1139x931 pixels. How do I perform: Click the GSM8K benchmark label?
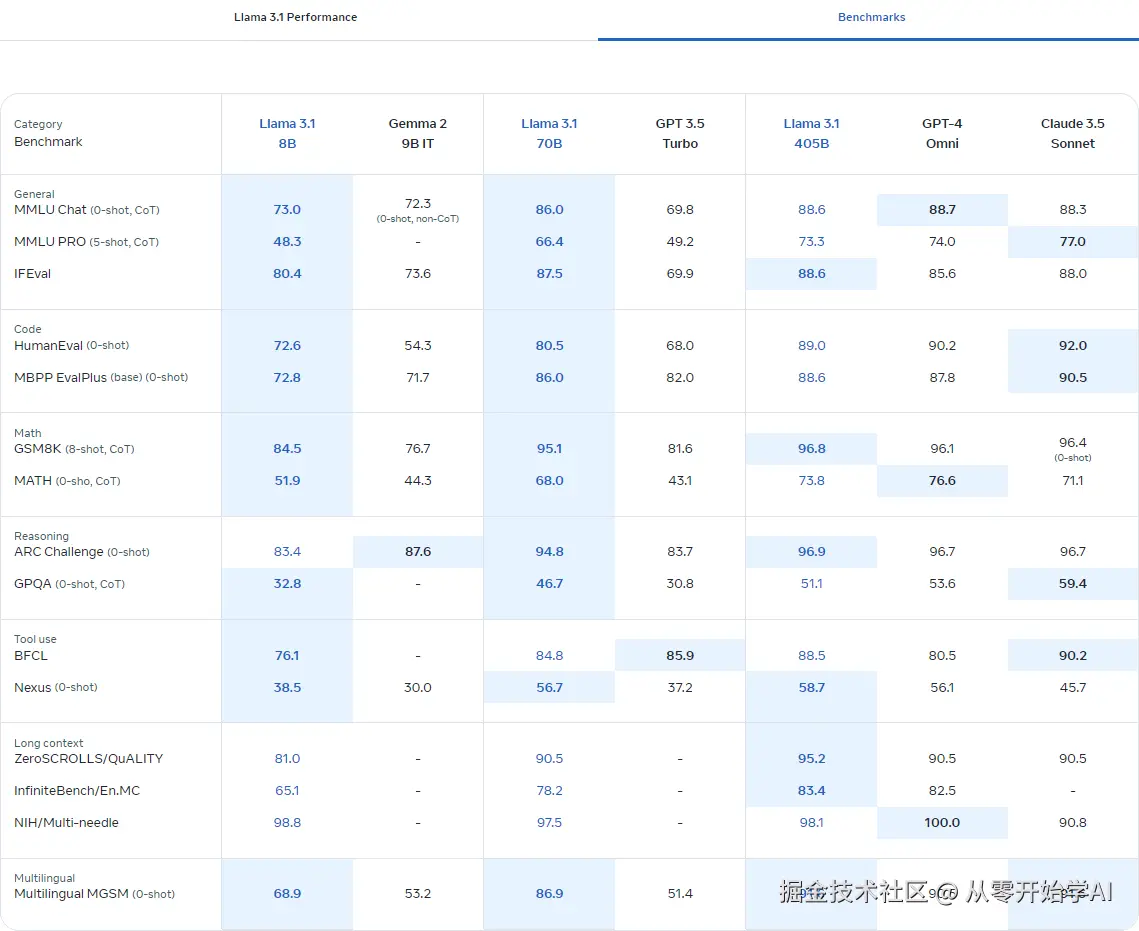[x=74, y=449]
